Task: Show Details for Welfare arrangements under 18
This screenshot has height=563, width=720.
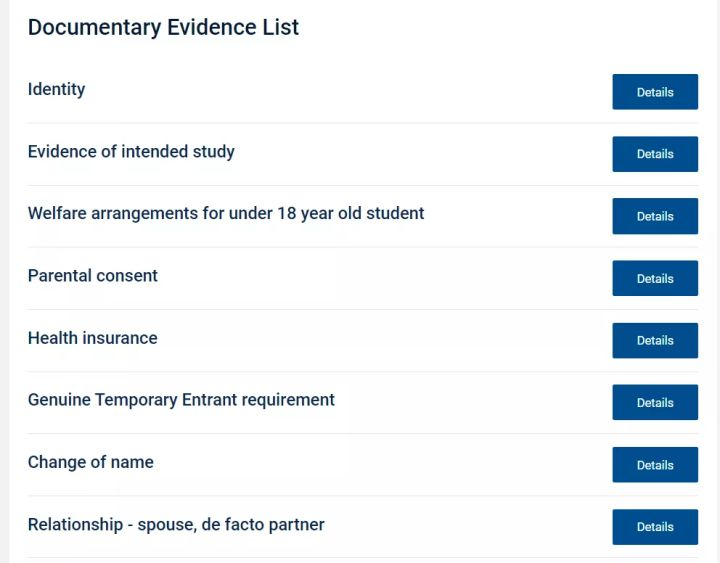Action: 655,216
